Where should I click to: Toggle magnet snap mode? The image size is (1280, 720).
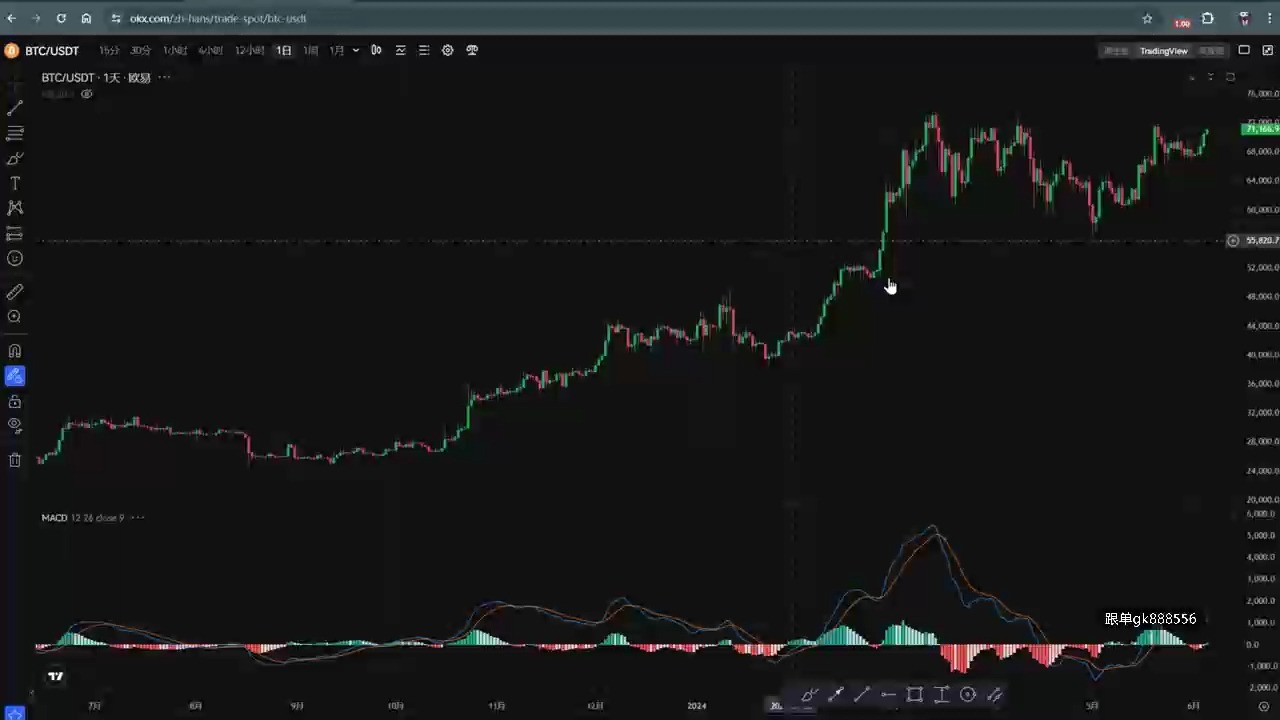(15, 351)
